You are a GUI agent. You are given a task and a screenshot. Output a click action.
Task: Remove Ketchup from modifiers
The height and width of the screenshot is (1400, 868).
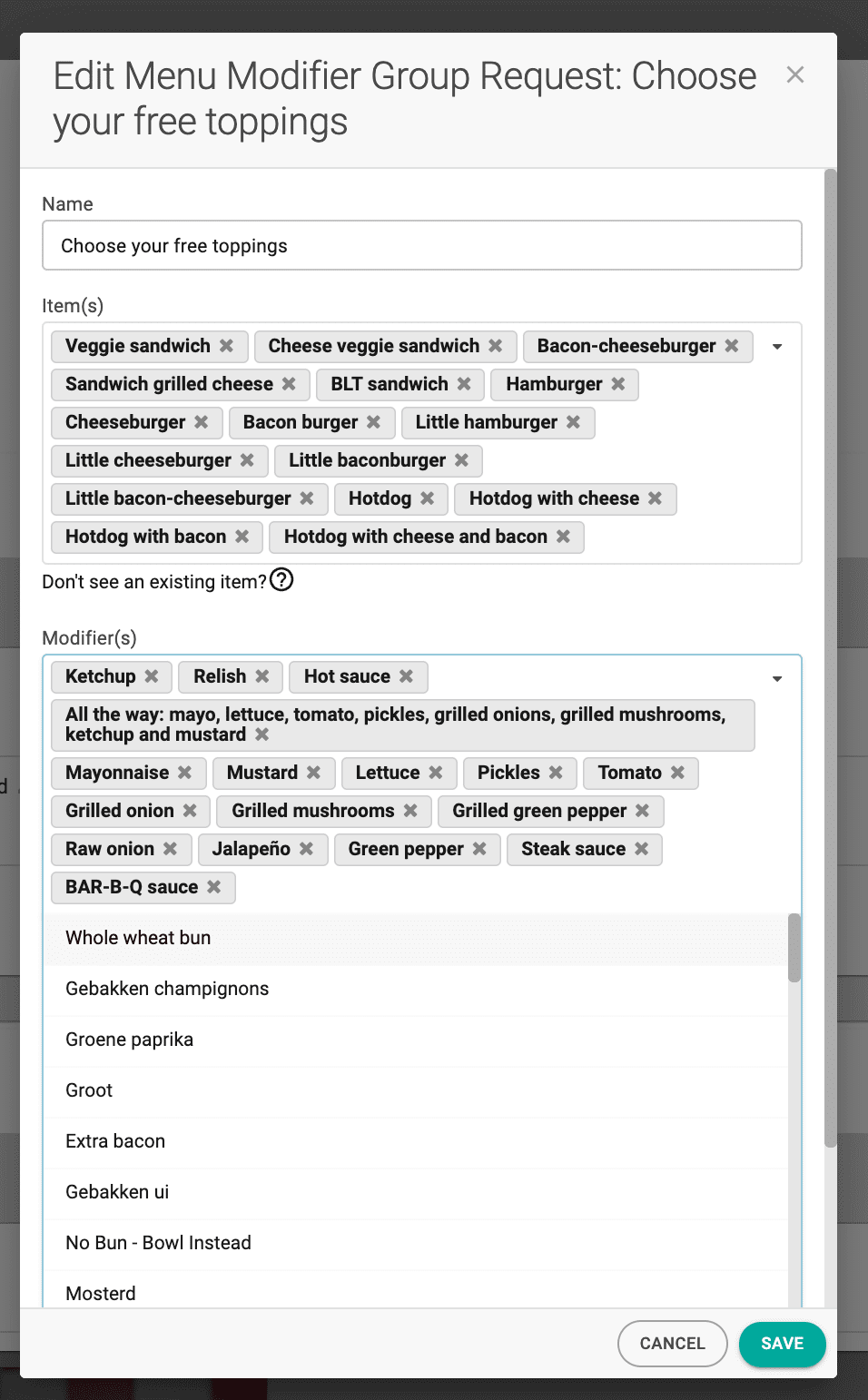click(152, 676)
